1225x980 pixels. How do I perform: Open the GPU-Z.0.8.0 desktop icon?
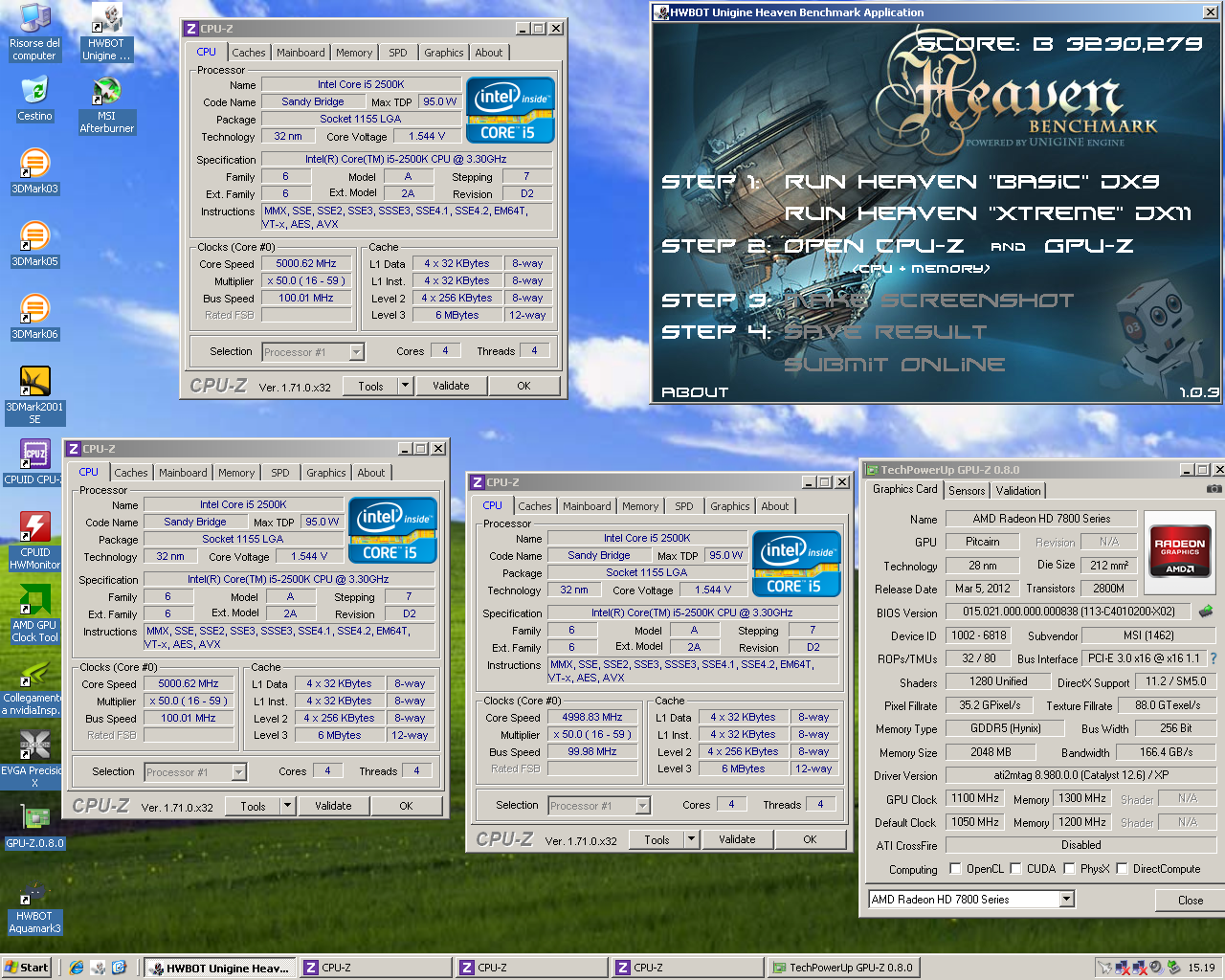click(x=34, y=827)
